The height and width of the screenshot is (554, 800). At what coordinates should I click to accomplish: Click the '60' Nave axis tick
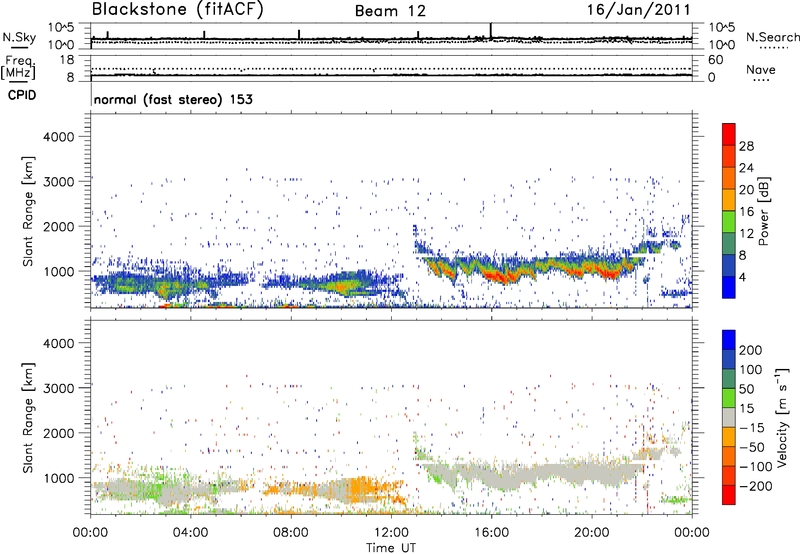715,60
